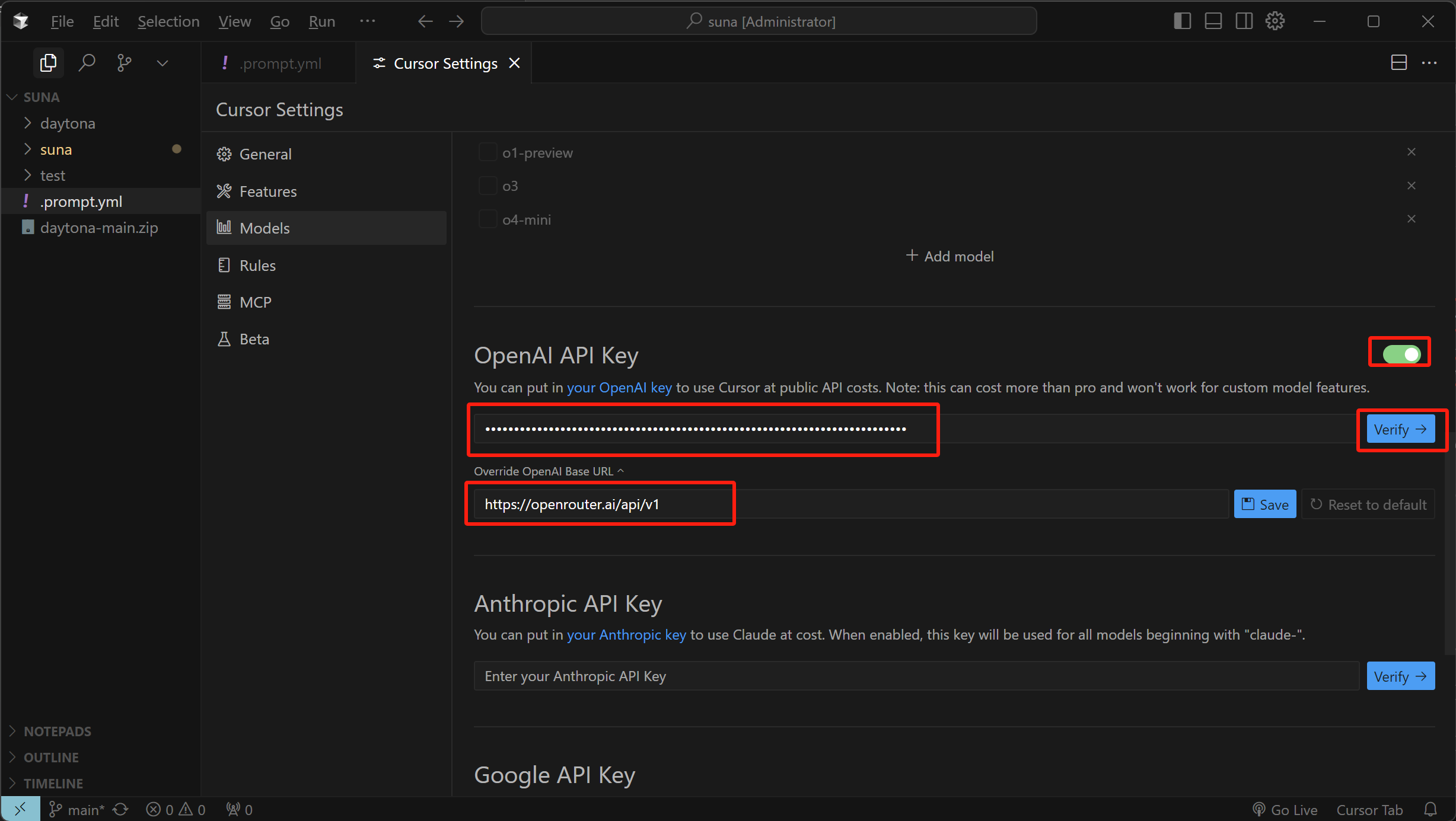Open the 'your OpenAI key' link
Viewport: 1456px width, 821px height.
(x=619, y=388)
